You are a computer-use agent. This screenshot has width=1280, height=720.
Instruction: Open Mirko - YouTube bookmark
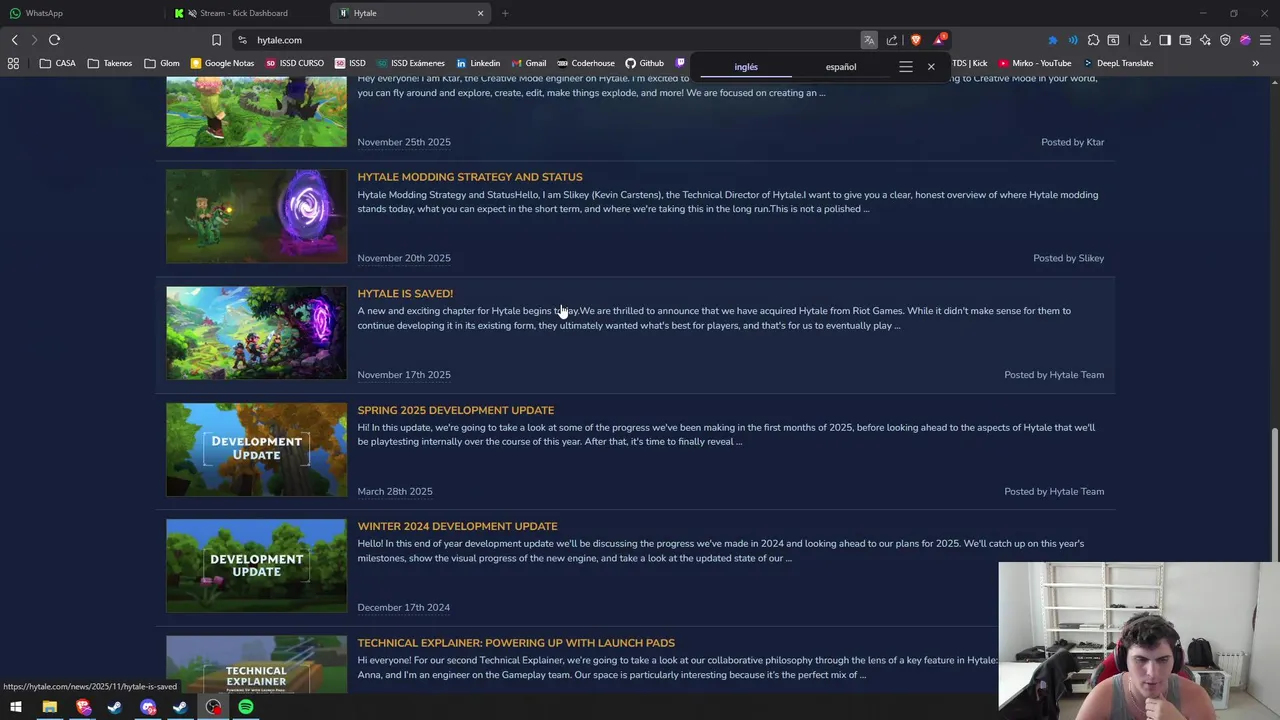pyautogui.click(x=1034, y=63)
